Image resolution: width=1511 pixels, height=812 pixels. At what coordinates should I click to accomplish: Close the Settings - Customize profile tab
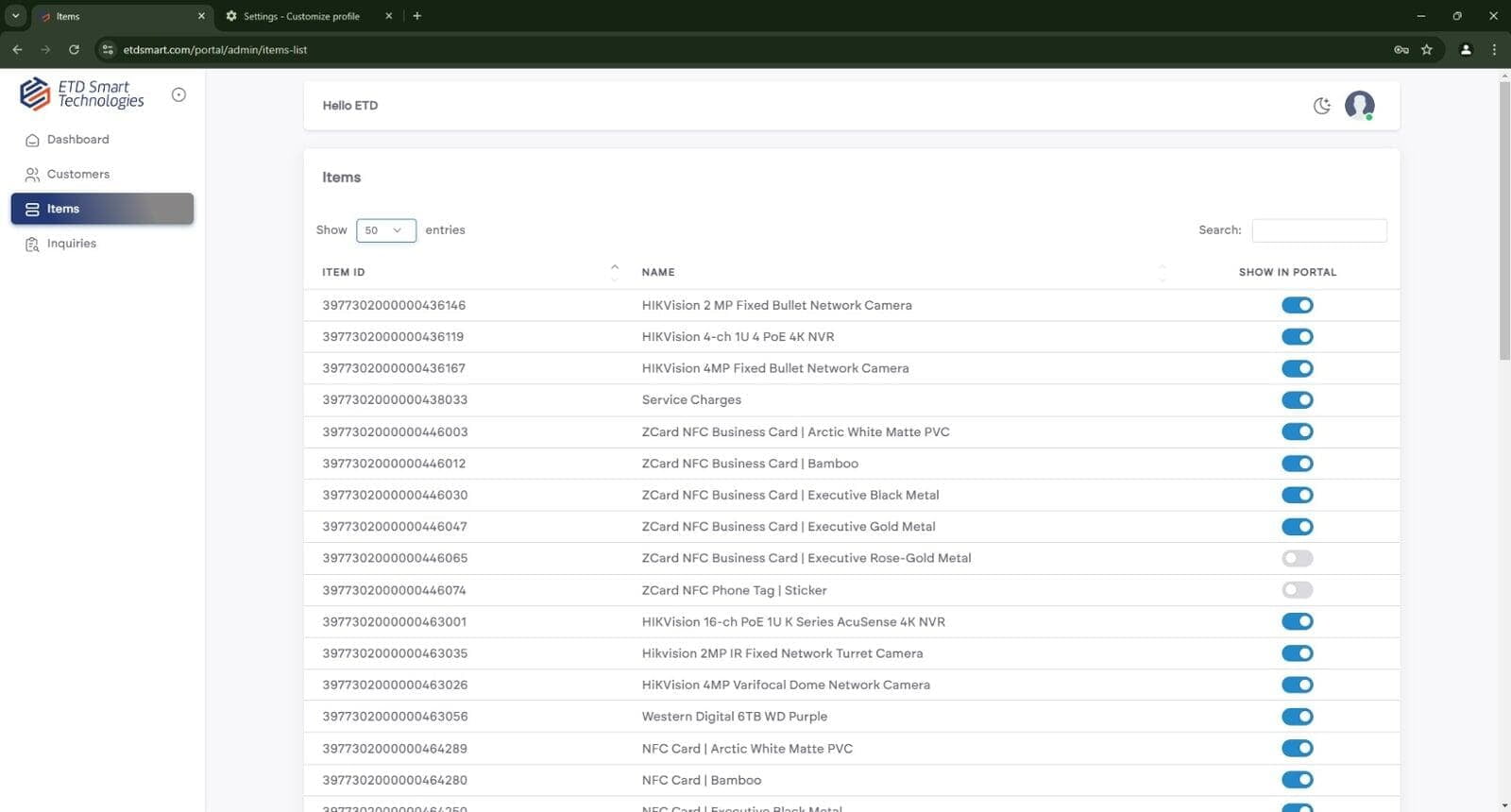[x=388, y=16]
